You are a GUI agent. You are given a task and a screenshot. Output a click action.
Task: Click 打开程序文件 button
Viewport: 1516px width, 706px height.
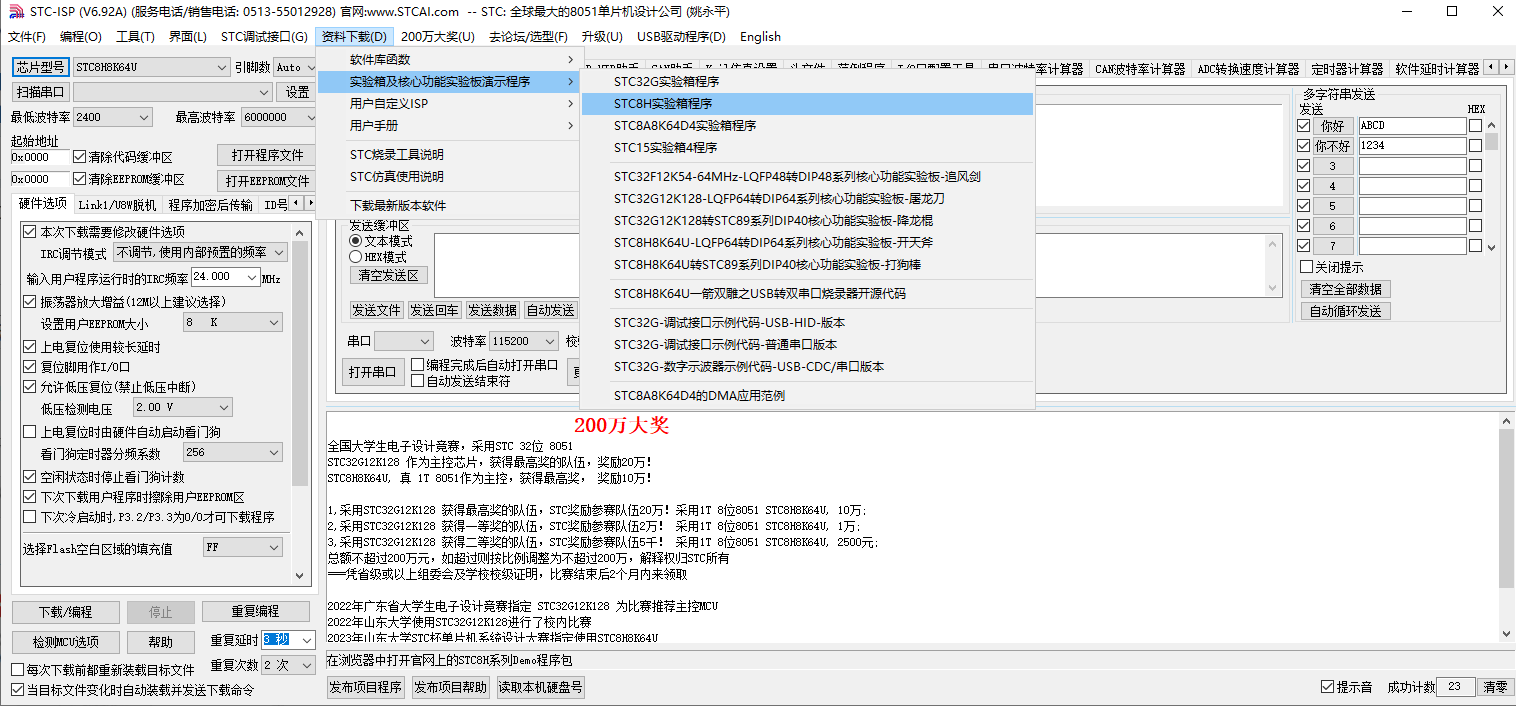[x=267, y=156]
